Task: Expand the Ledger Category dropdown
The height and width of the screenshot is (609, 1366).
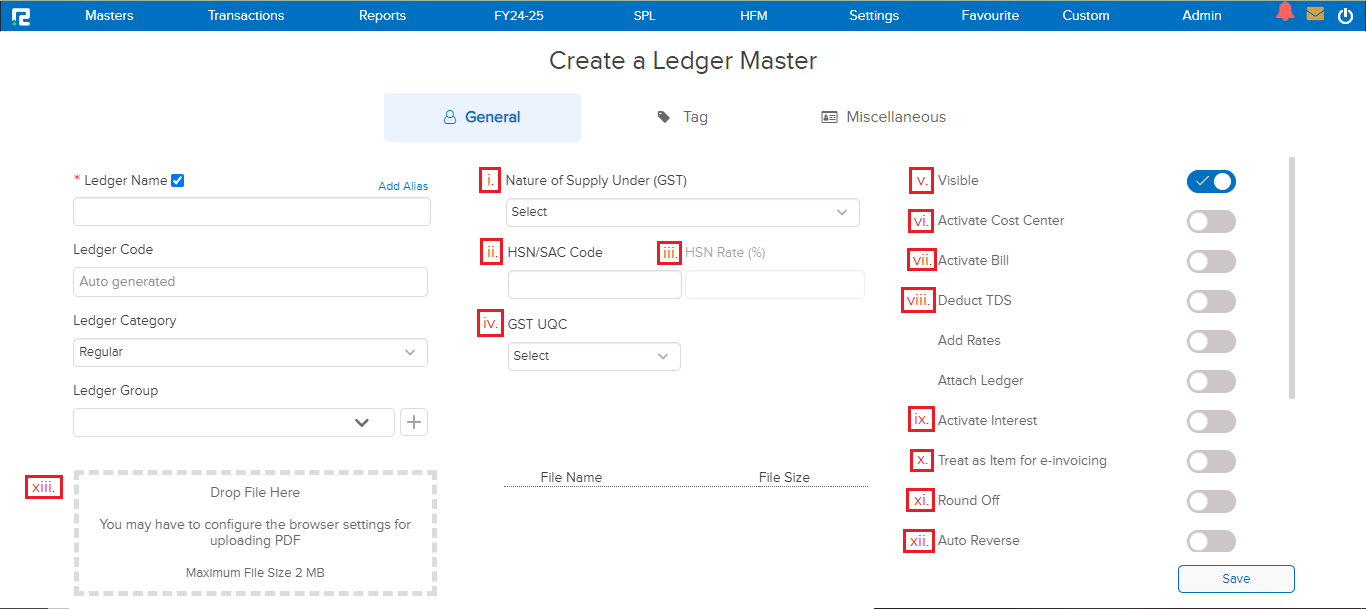Action: (x=250, y=352)
